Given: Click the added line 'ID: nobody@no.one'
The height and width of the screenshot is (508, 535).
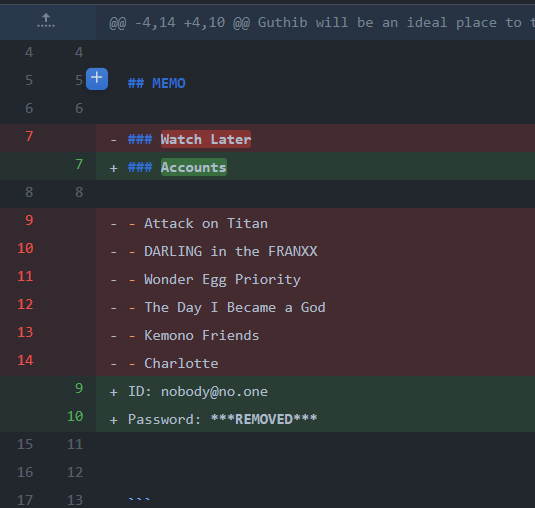Looking at the screenshot, I should coord(198,391).
